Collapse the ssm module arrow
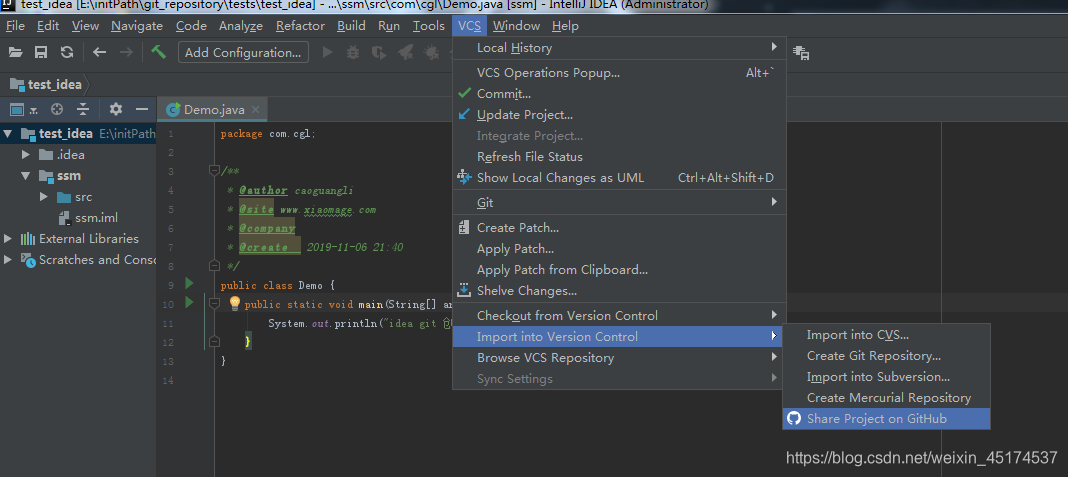1068x477 pixels. tap(26, 176)
